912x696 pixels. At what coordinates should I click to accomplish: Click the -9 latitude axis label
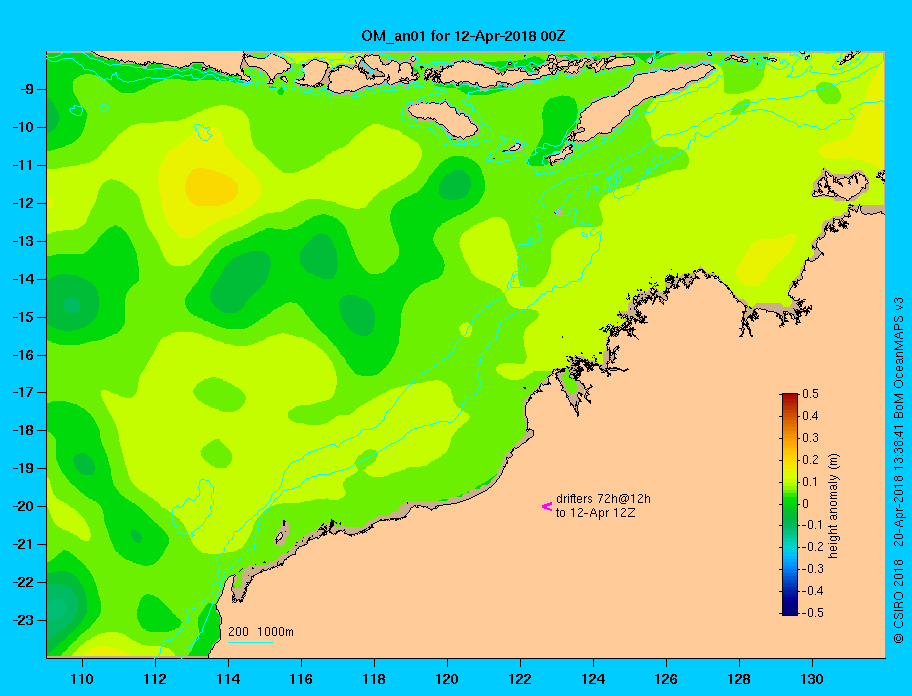click(x=27, y=90)
